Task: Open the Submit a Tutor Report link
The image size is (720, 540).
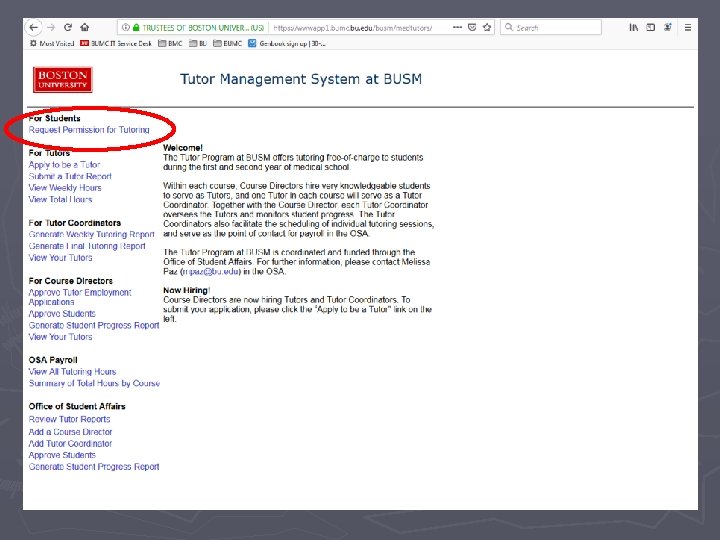Action: click(70, 176)
